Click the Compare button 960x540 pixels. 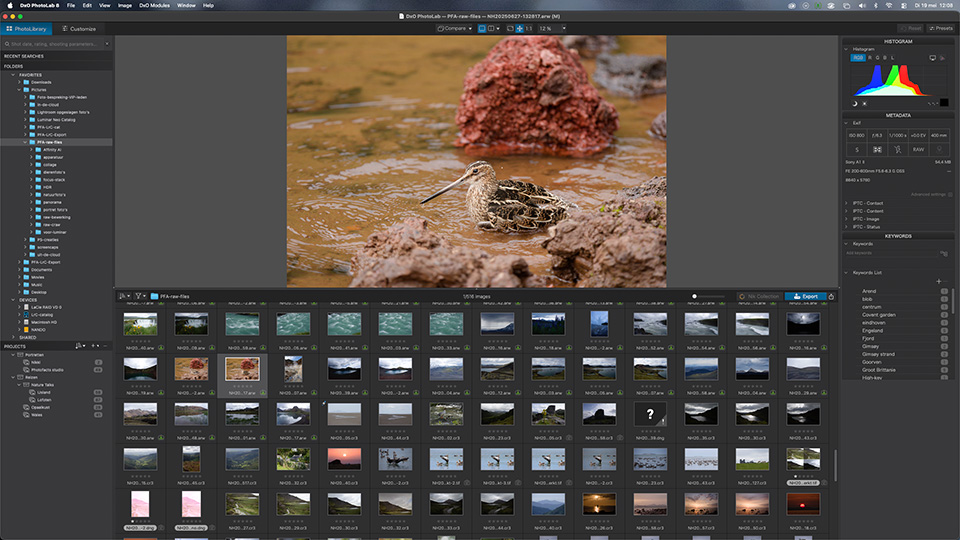[451, 29]
